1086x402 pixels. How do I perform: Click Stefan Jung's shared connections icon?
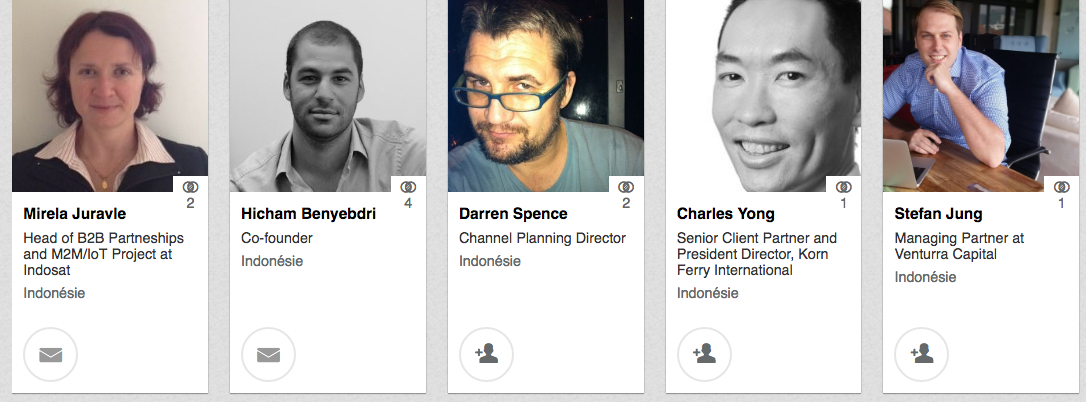click(1061, 188)
